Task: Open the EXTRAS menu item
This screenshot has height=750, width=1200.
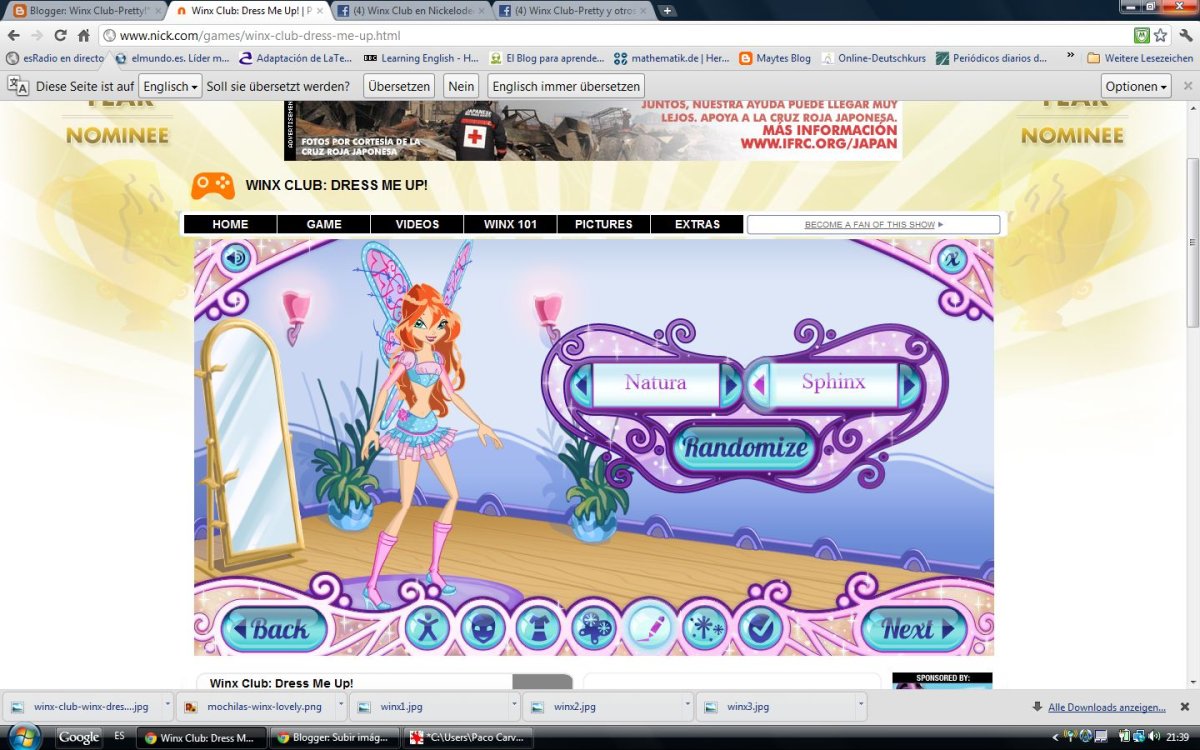Action: pos(697,224)
